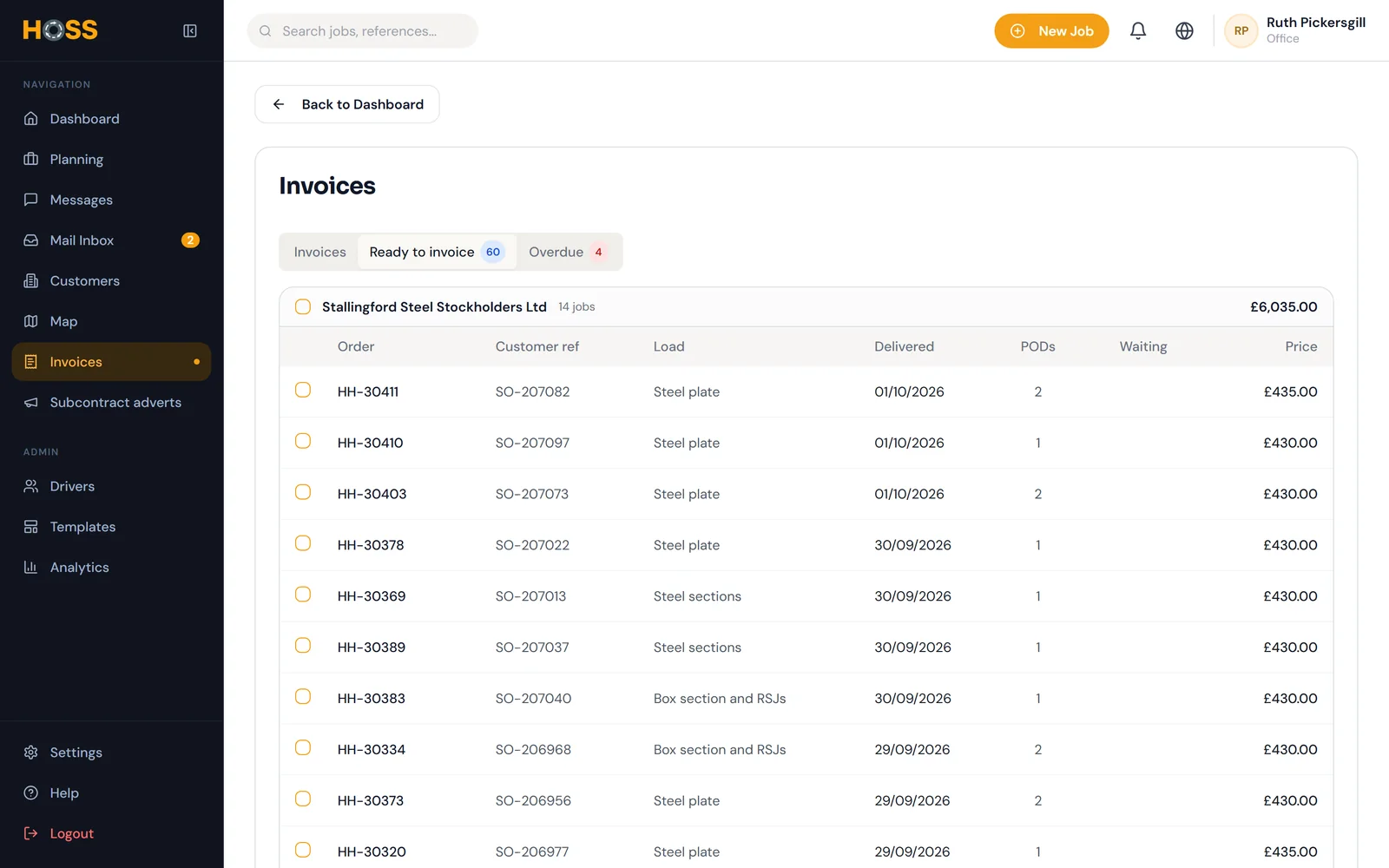Open the language globe menu
The image size is (1389, 868).
[1184, 31]
